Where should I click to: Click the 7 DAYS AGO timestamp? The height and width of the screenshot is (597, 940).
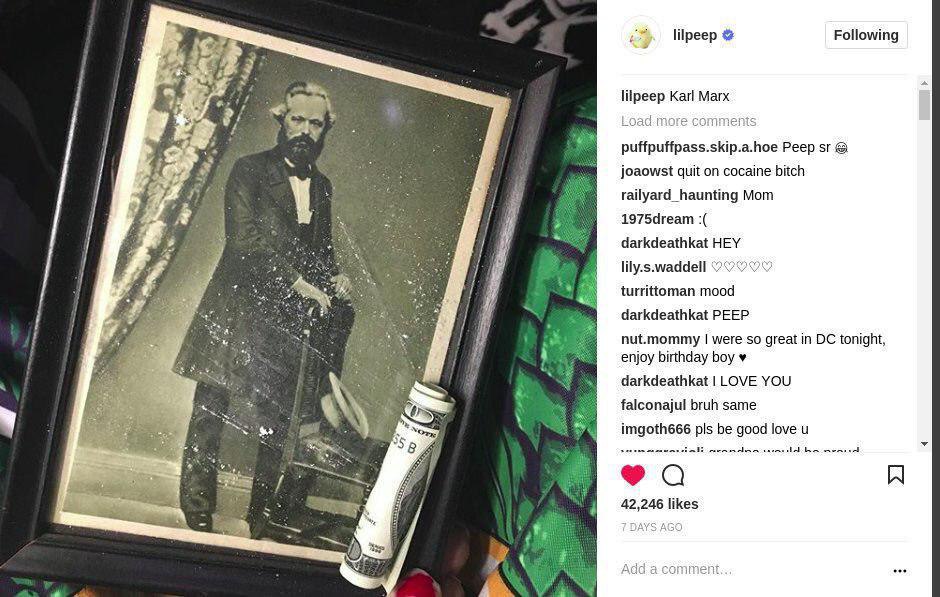point(651,527)
